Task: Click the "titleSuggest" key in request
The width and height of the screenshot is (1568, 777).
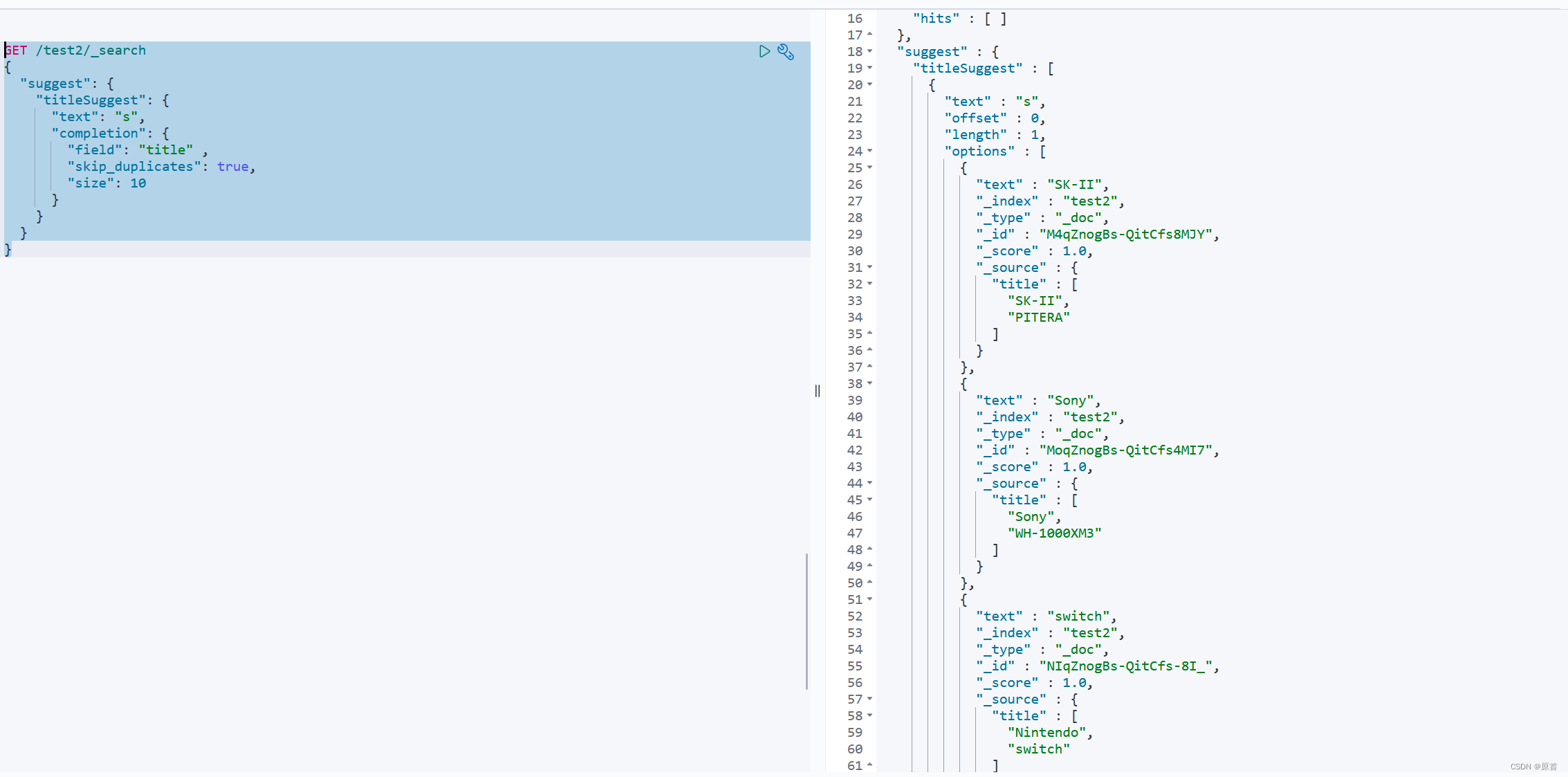Action: [x=91, y=100]
